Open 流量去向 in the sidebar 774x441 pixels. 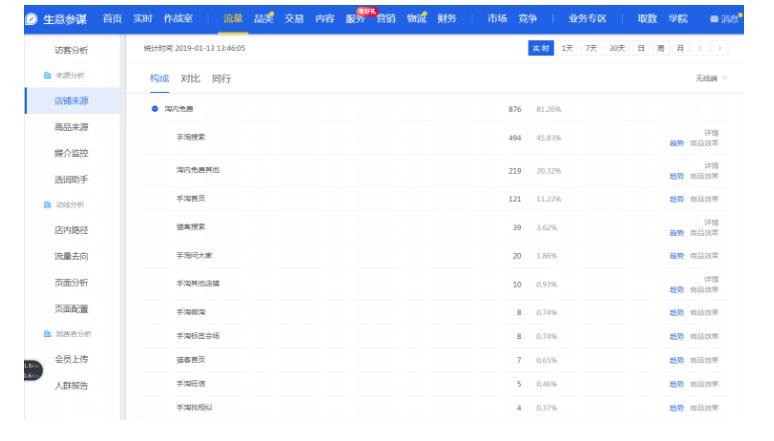tap(71, 256)
